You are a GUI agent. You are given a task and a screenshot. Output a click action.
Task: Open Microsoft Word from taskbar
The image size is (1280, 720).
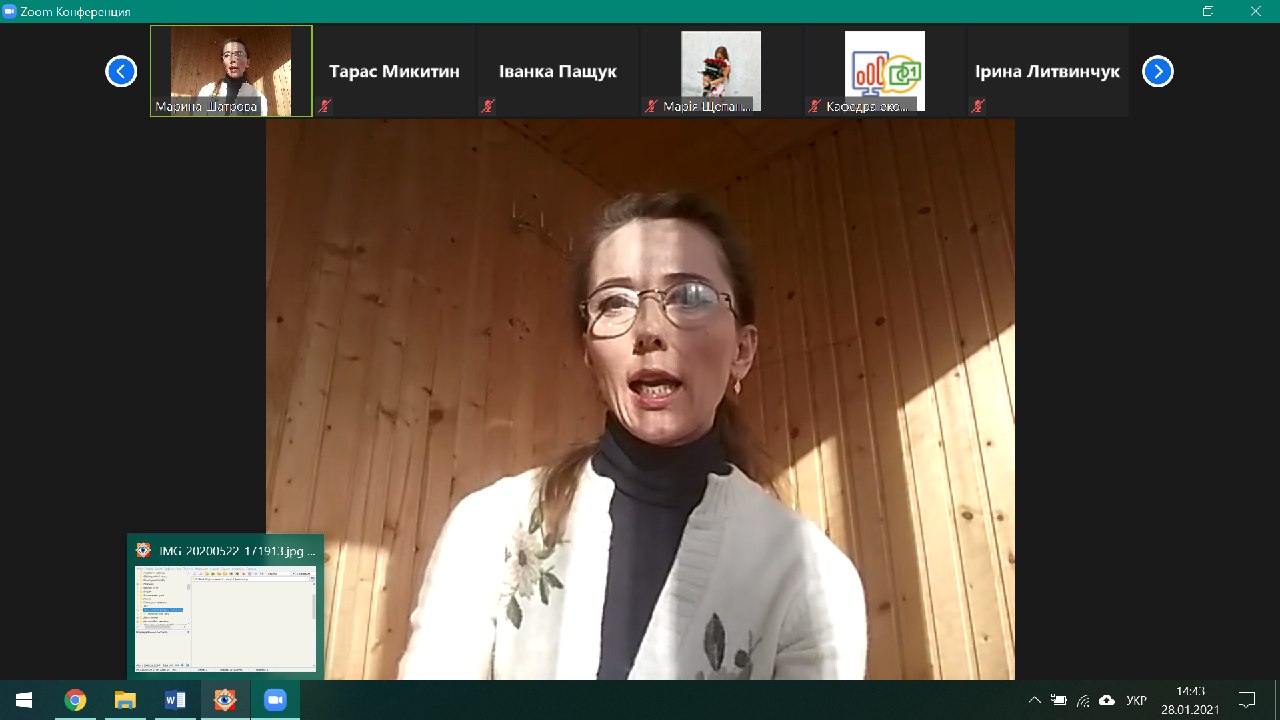175,700
